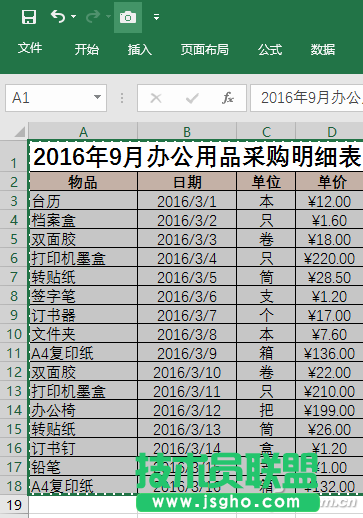This screenshot has width=363, height=518.
Task: Click the date cell 2016/3/10
Action: click(x=187, y=372)
